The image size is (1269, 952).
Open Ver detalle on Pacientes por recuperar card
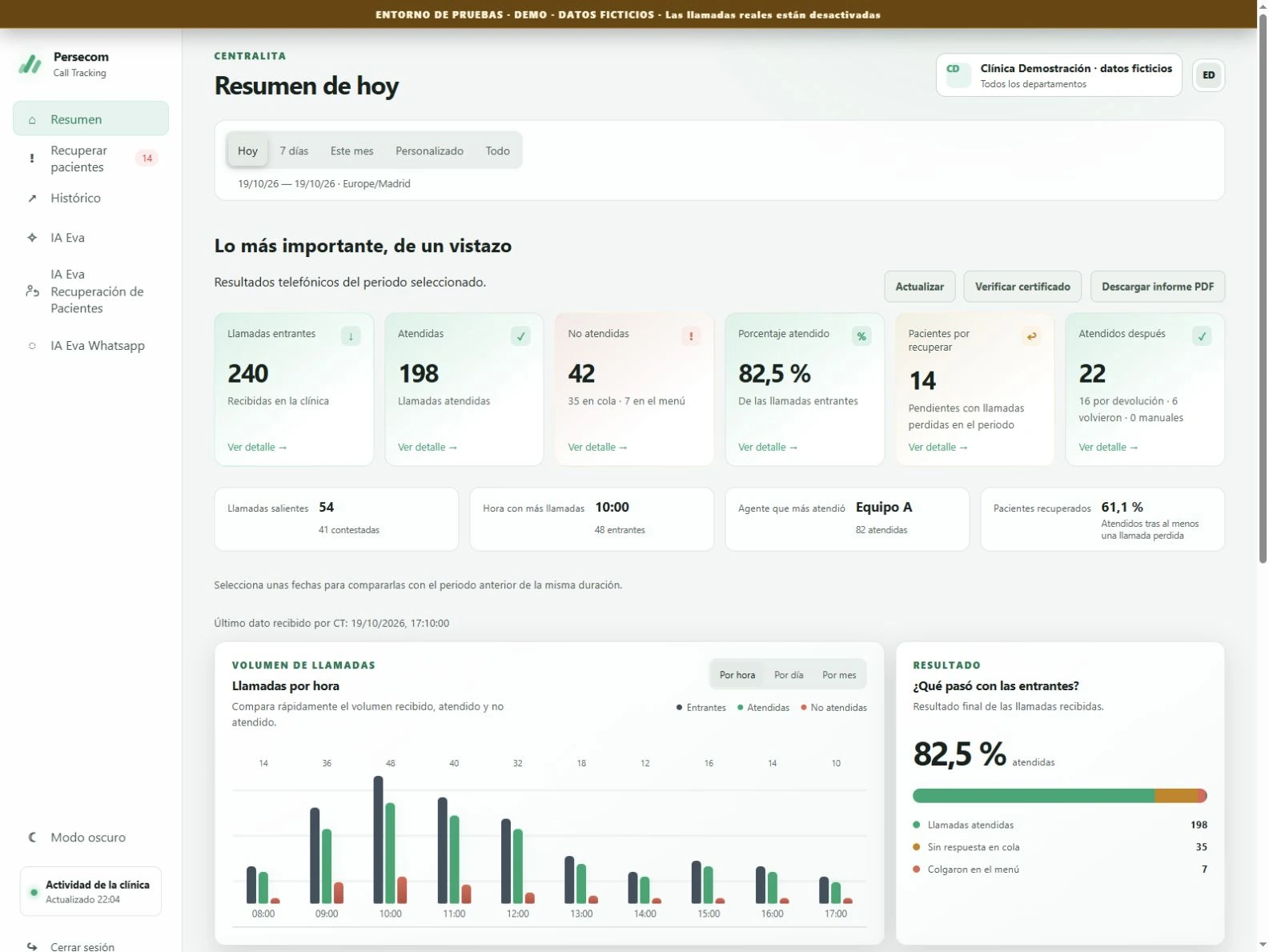click(938, 448)
